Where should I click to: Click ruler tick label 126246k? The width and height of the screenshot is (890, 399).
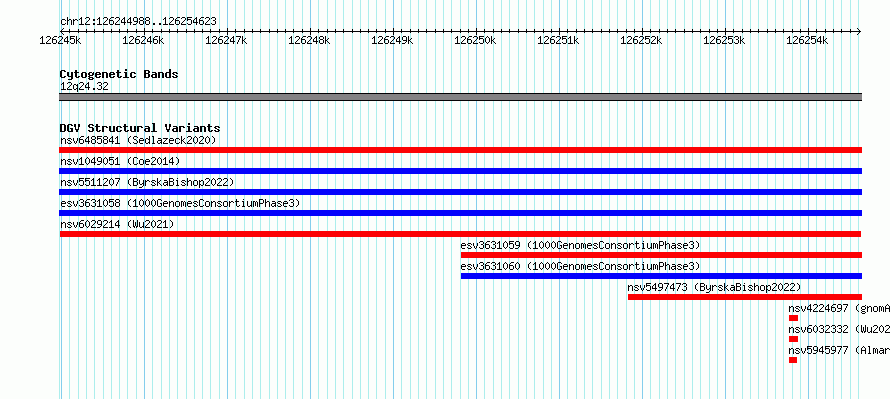point(143,40)
